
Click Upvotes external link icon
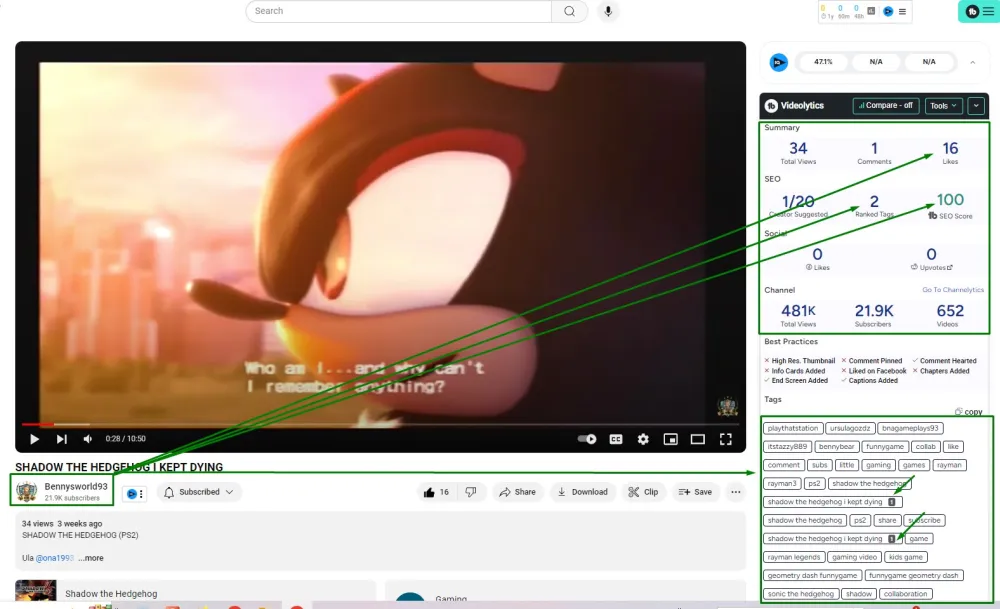point(950,267)
